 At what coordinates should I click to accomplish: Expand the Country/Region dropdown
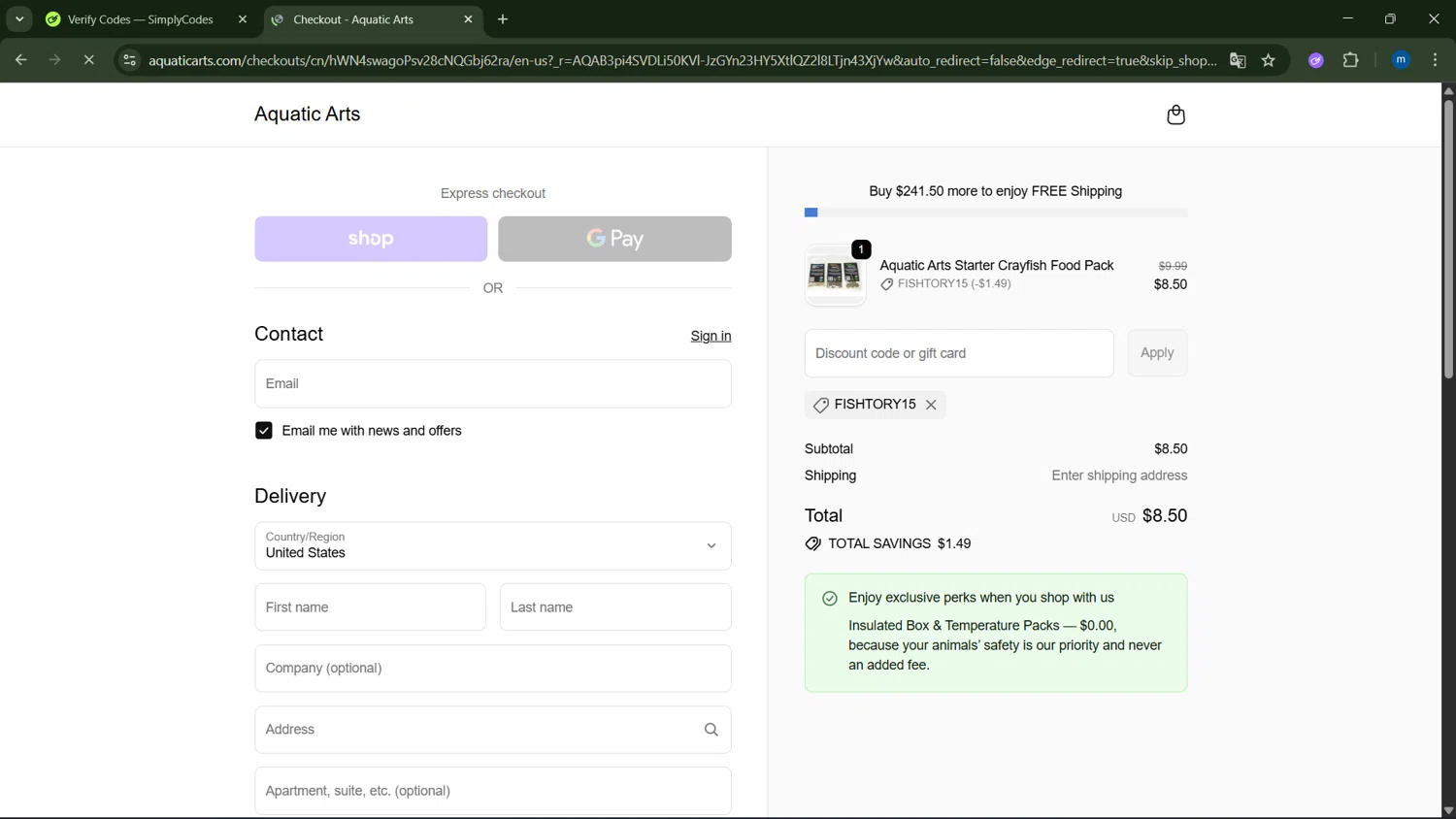click(x=492, y=545)
